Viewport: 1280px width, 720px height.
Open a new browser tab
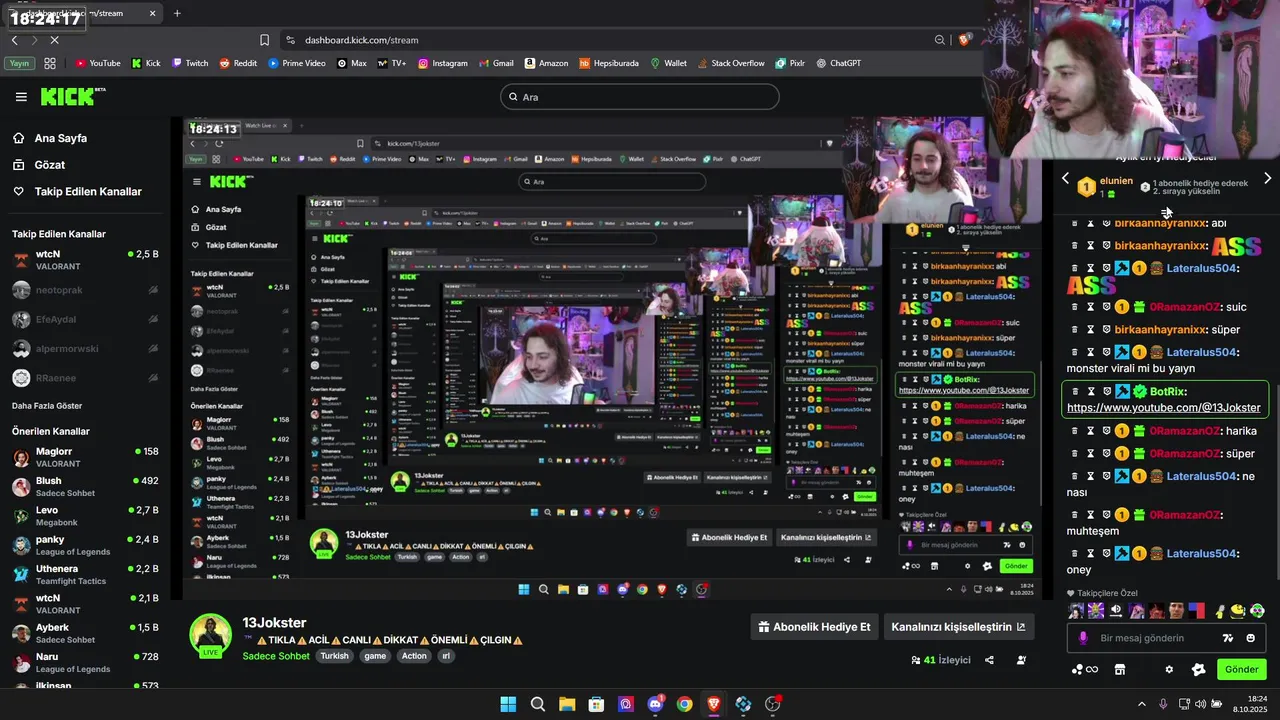(177, 13)
